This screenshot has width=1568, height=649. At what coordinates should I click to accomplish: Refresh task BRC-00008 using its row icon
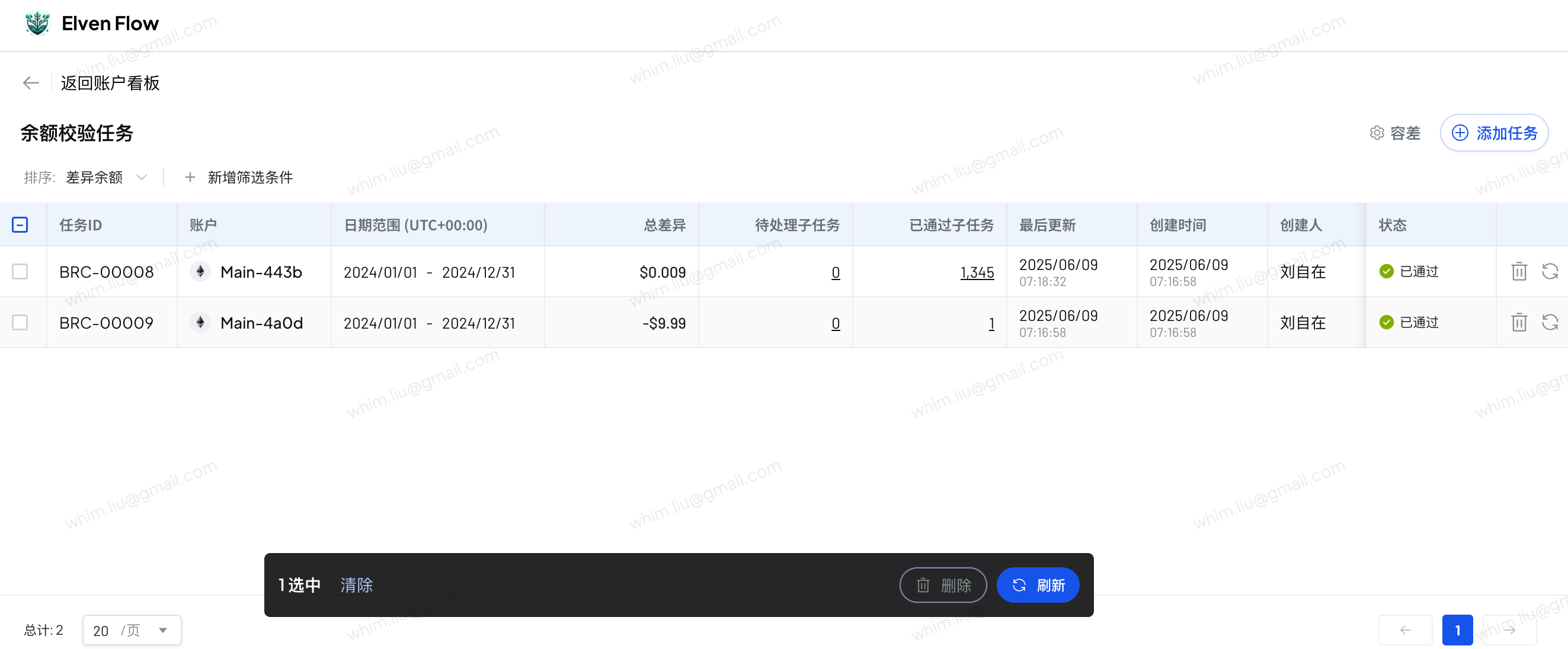tap(1550, 271)
